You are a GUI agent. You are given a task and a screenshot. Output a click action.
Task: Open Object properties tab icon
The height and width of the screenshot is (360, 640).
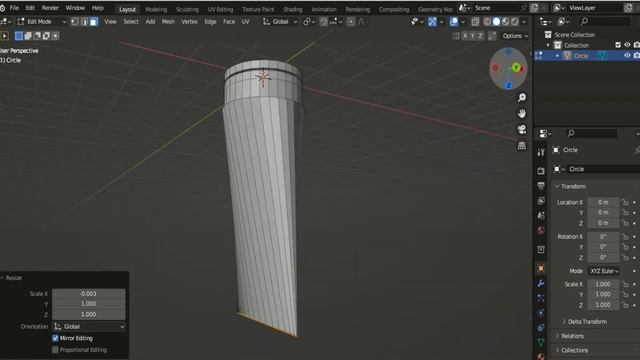pyautogui.click(x=541, y=268)
